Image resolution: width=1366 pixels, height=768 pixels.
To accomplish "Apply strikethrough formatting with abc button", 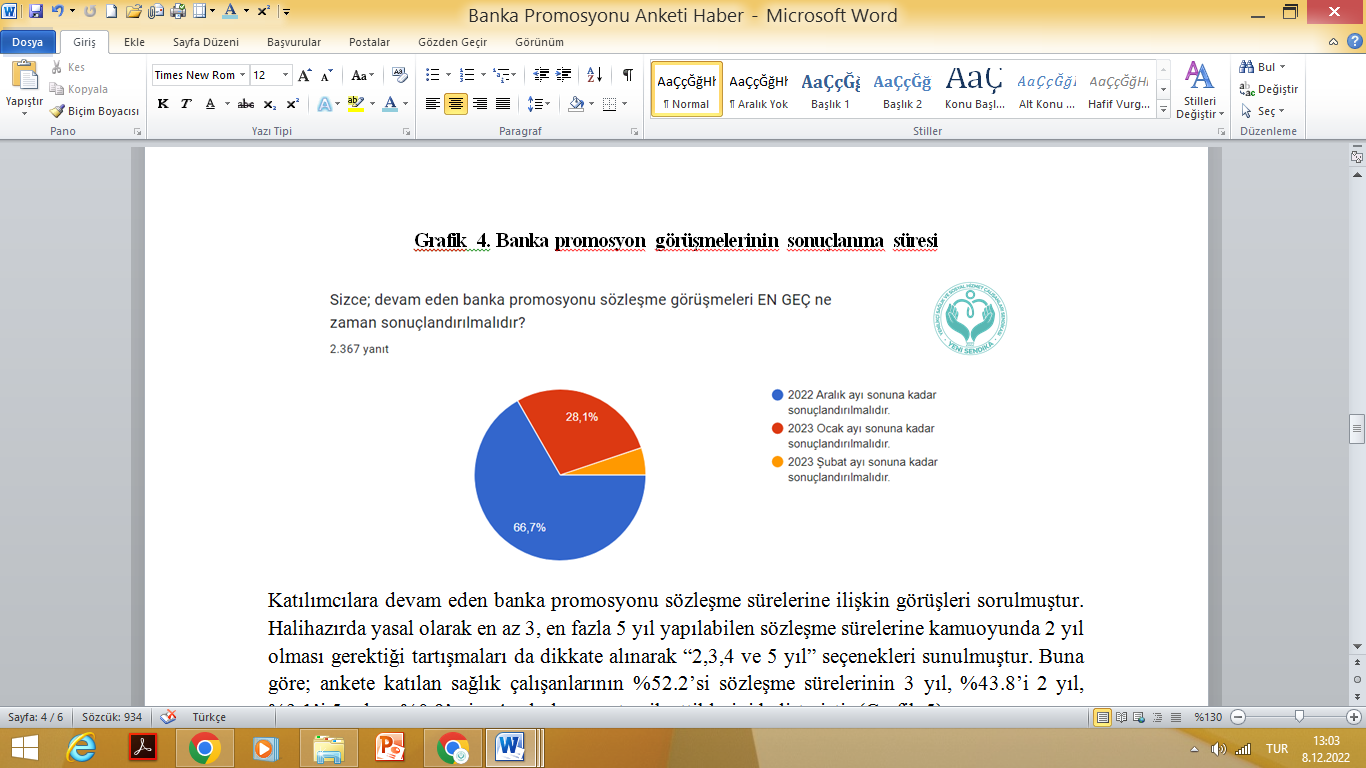I will (246, 104).
